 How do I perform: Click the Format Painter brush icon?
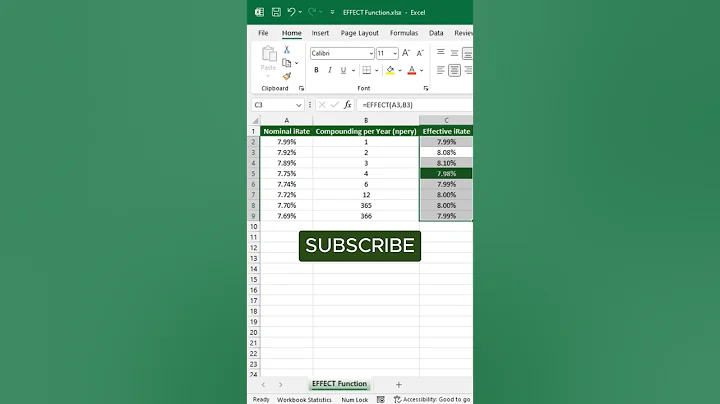[x=287, y=76]
